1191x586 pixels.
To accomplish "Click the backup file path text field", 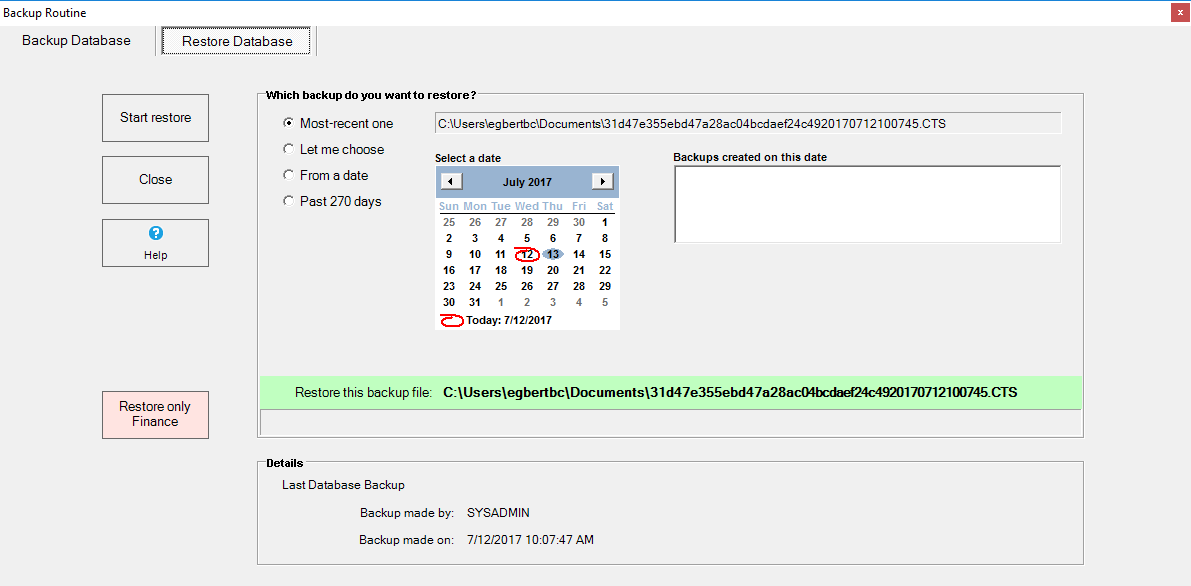I will (747, 124).
